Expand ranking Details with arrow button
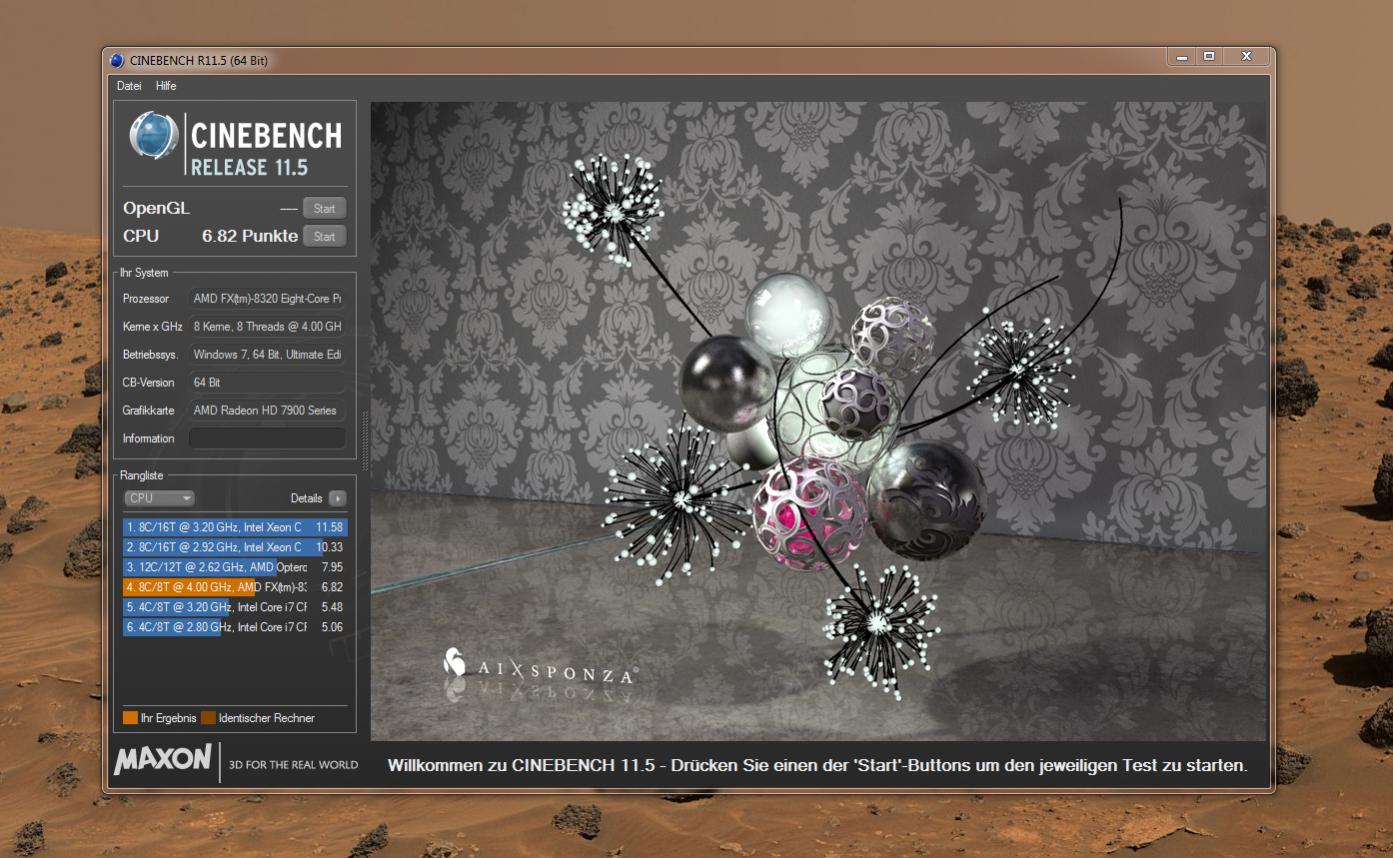 337,498
